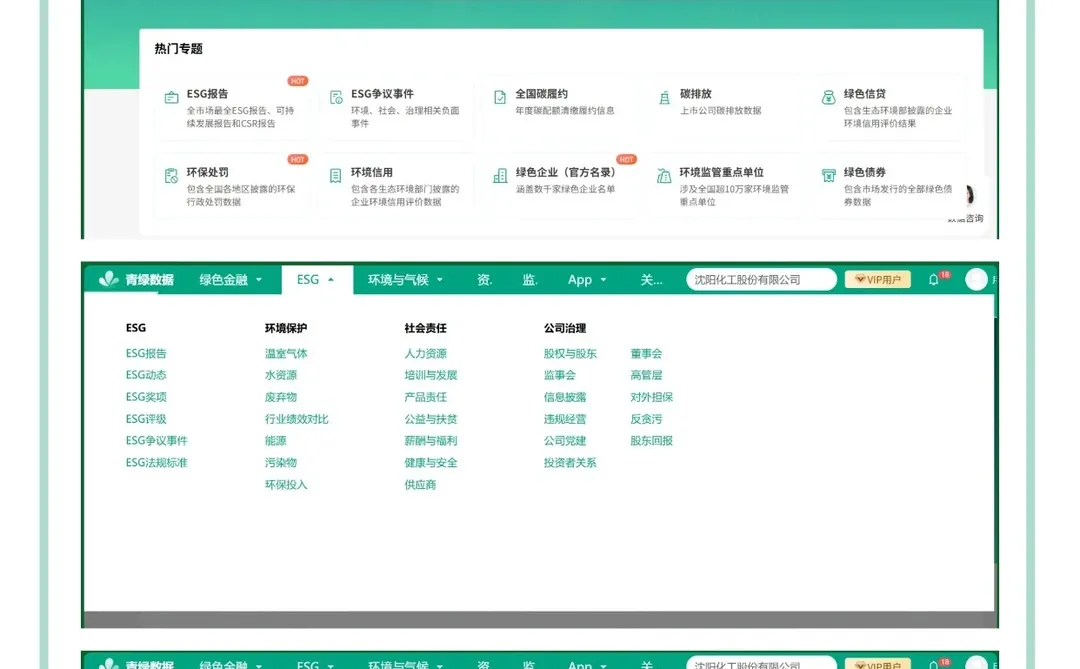Image resolution: width=1080 pixels, height=669 pixels.
Task: Click the 环保处罚 document icon
Action: (x=169, y=176)
